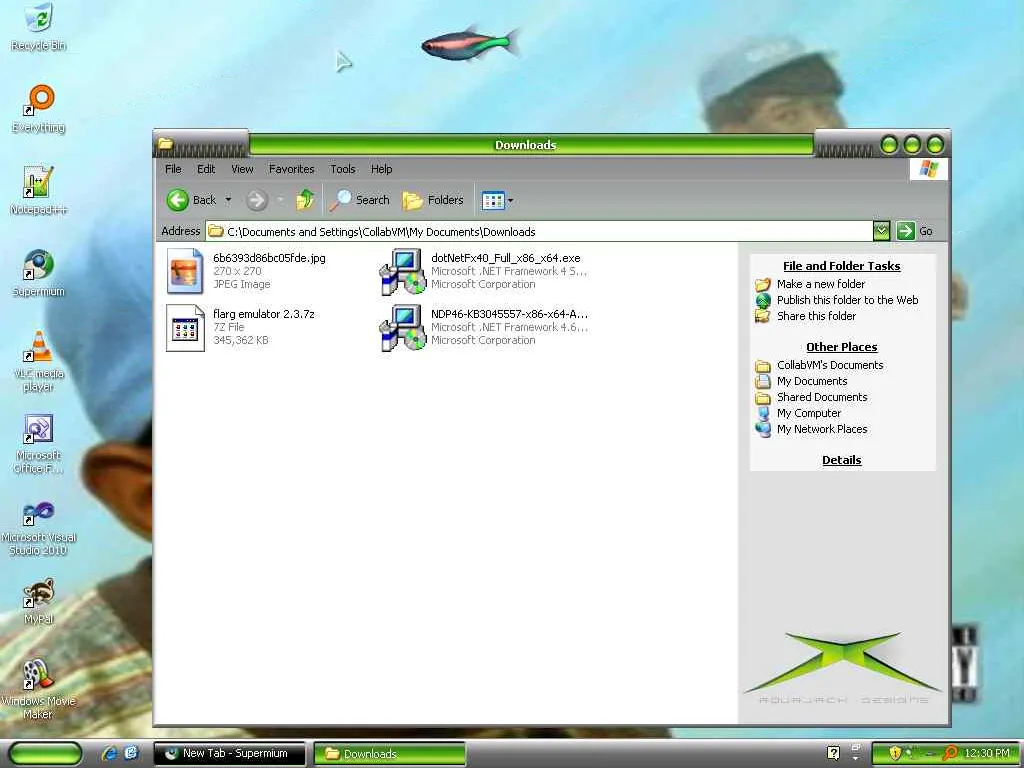Select the MyPal desktop shortcut
The height and width of the screenshot is (768, 1024).
point(39,601)
